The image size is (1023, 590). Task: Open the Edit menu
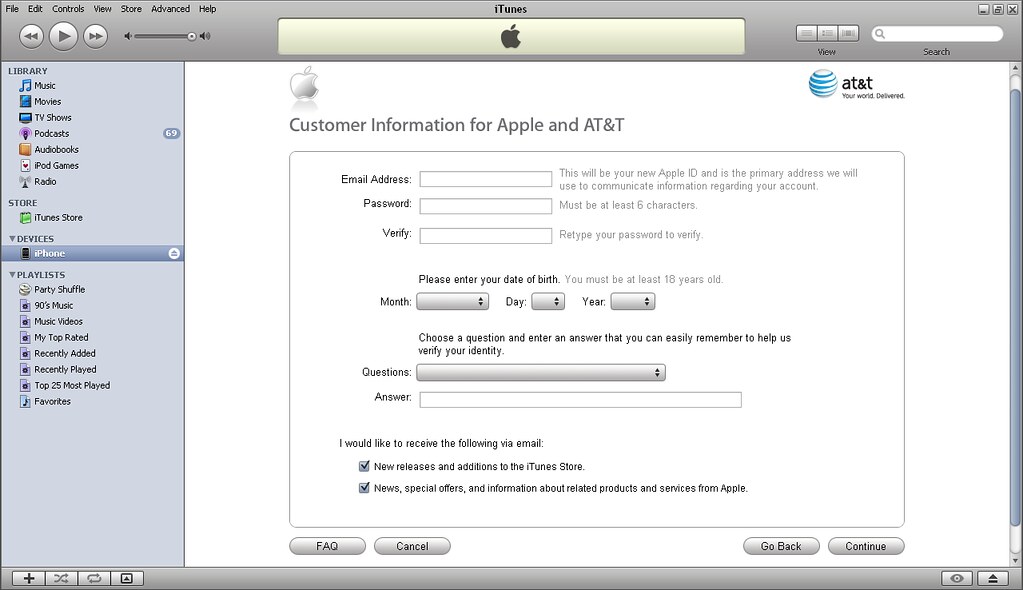point(35,8)
